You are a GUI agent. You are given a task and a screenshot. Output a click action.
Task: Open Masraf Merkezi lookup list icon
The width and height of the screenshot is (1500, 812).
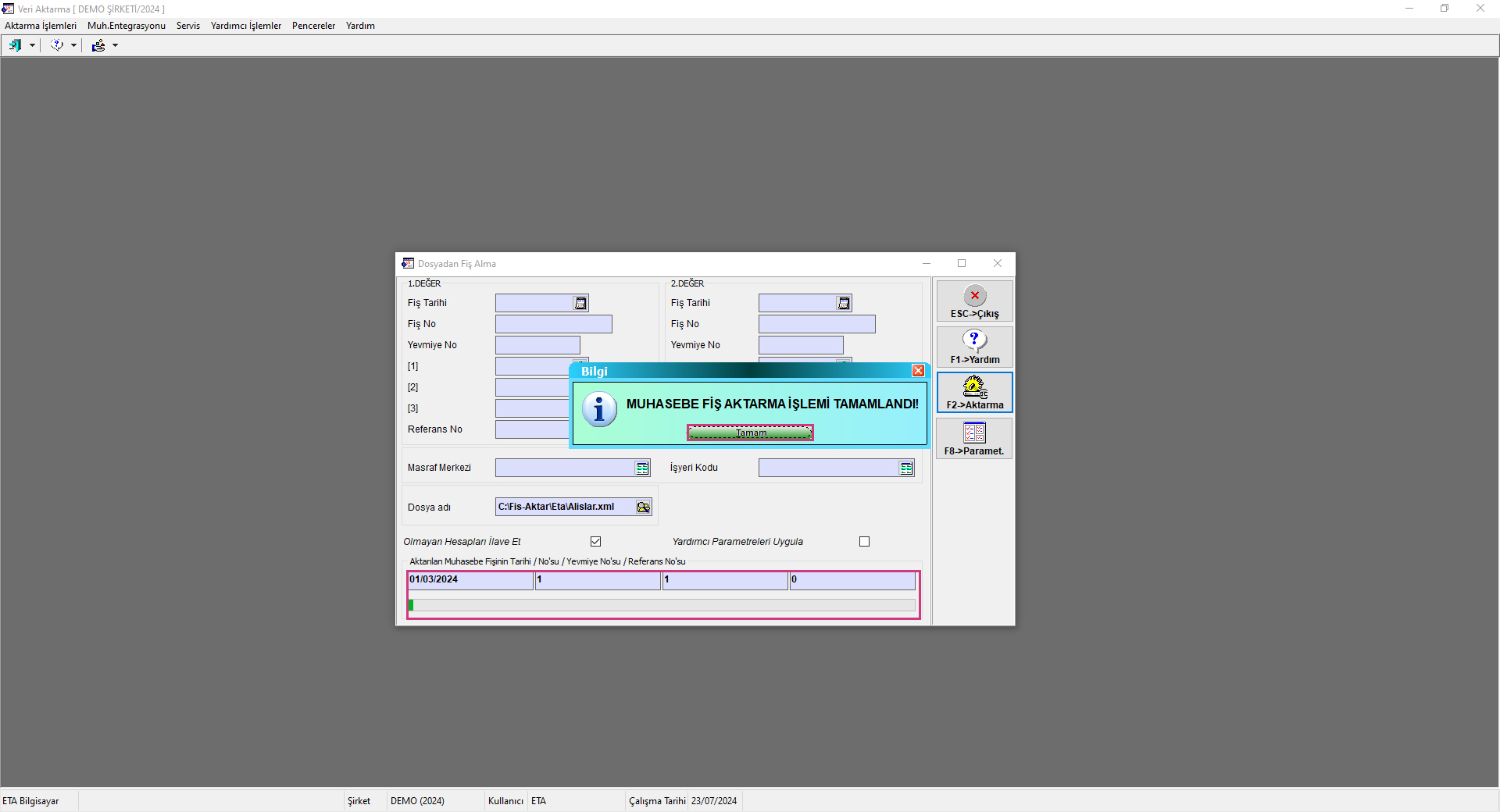point(642,468)
